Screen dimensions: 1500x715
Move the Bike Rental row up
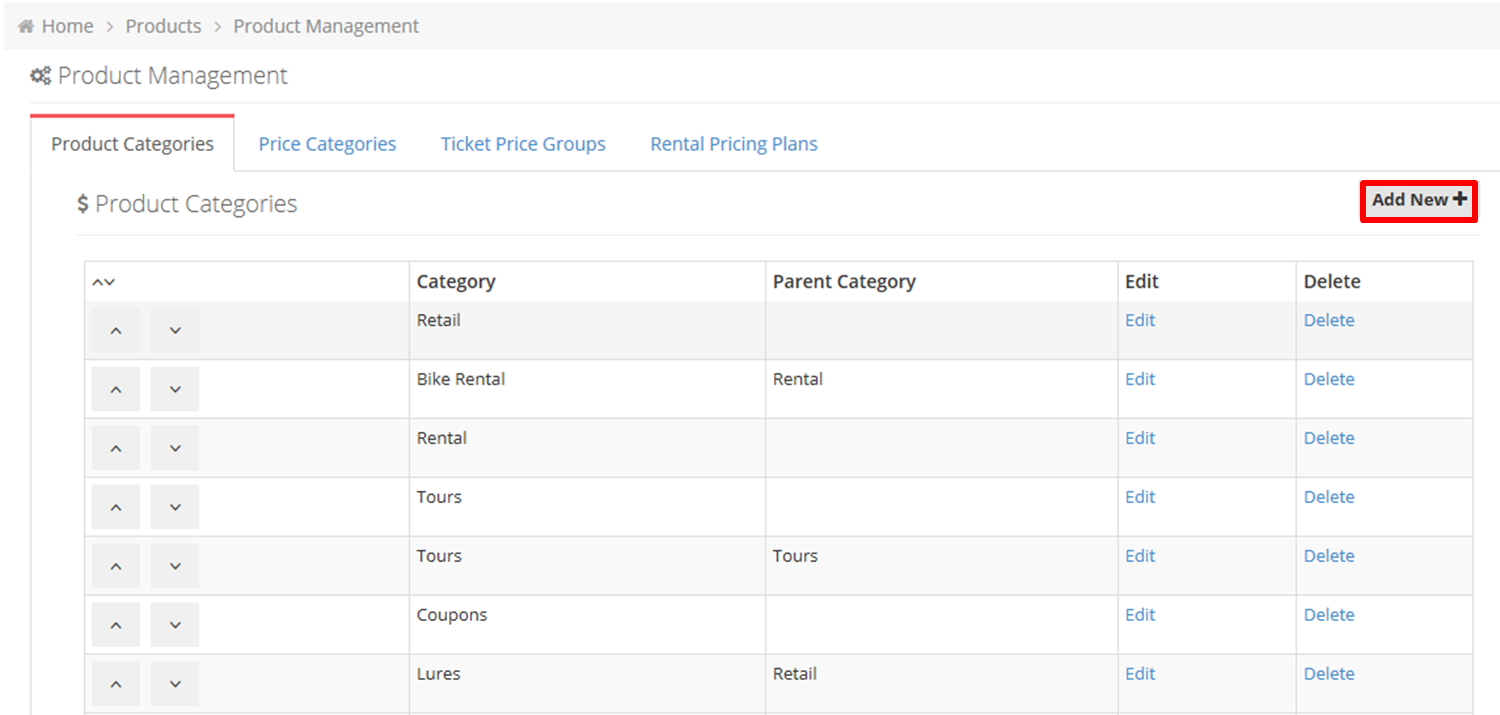[x=116, y=390]
